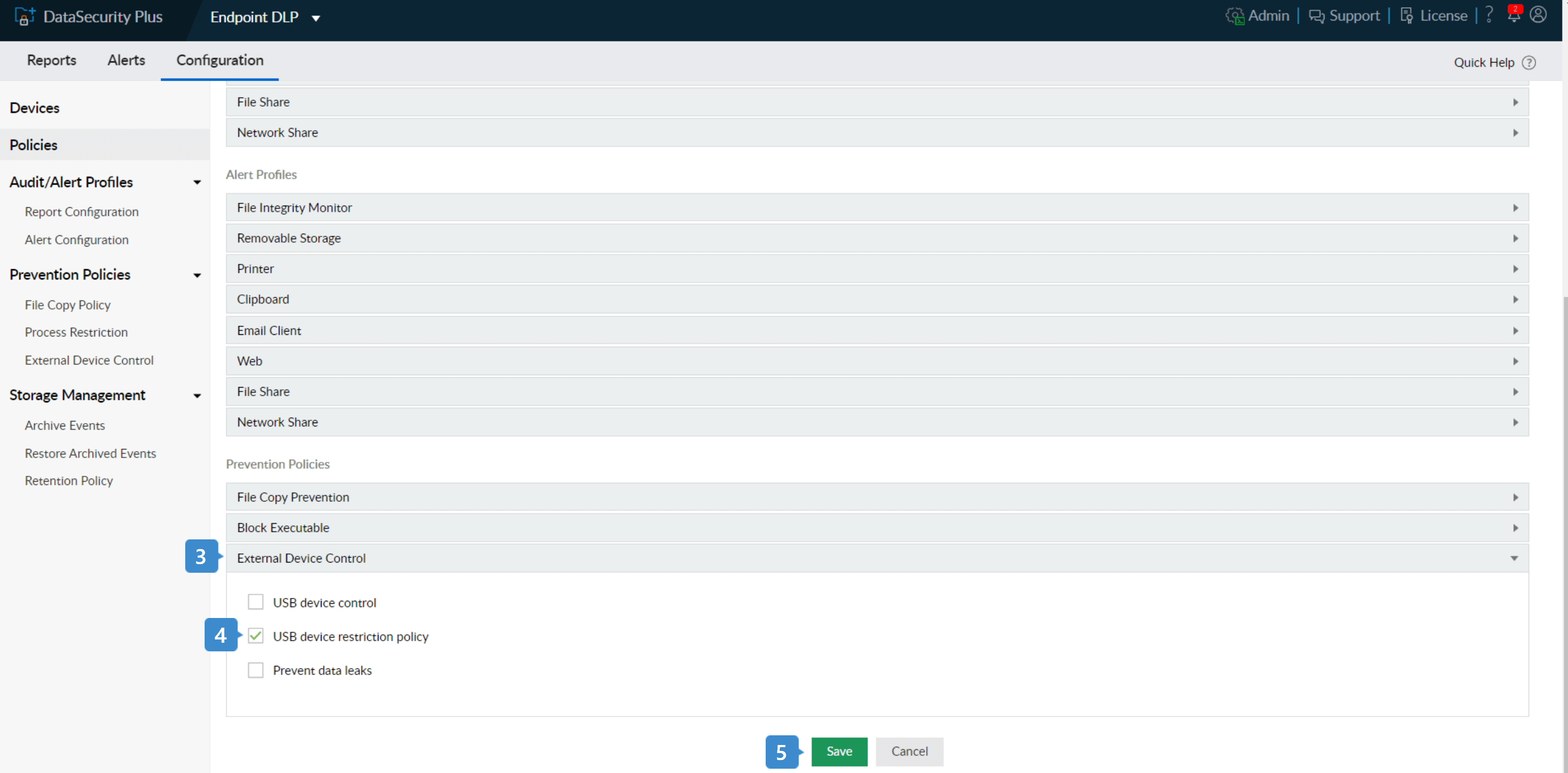Switch to the Alerts tab
This screenshot has height=773, width=1568.
pos(126,60)
